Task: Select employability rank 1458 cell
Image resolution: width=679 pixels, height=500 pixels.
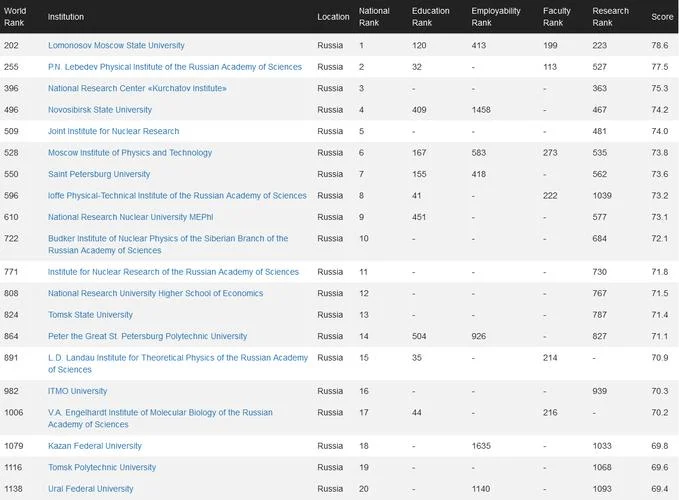Action: (x=481, y=110)
